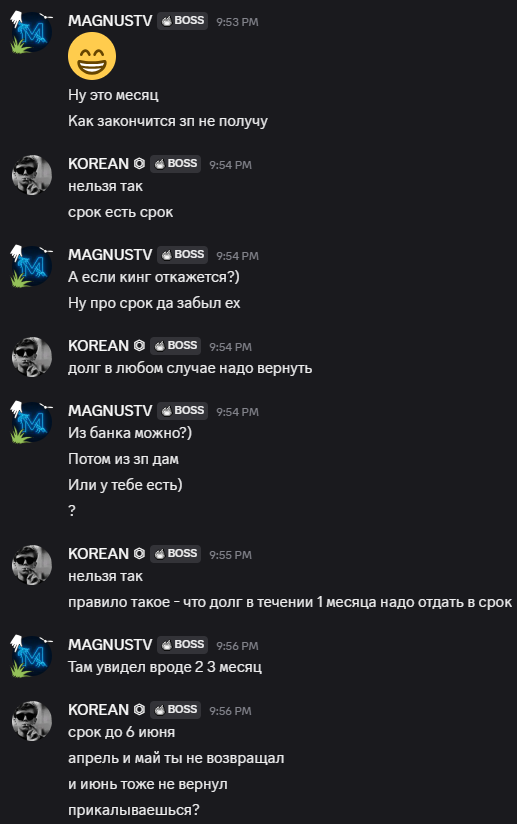Click the grinning face emoji in first message
The height and width of the screenshot is (824, 517).
(92, 56)
